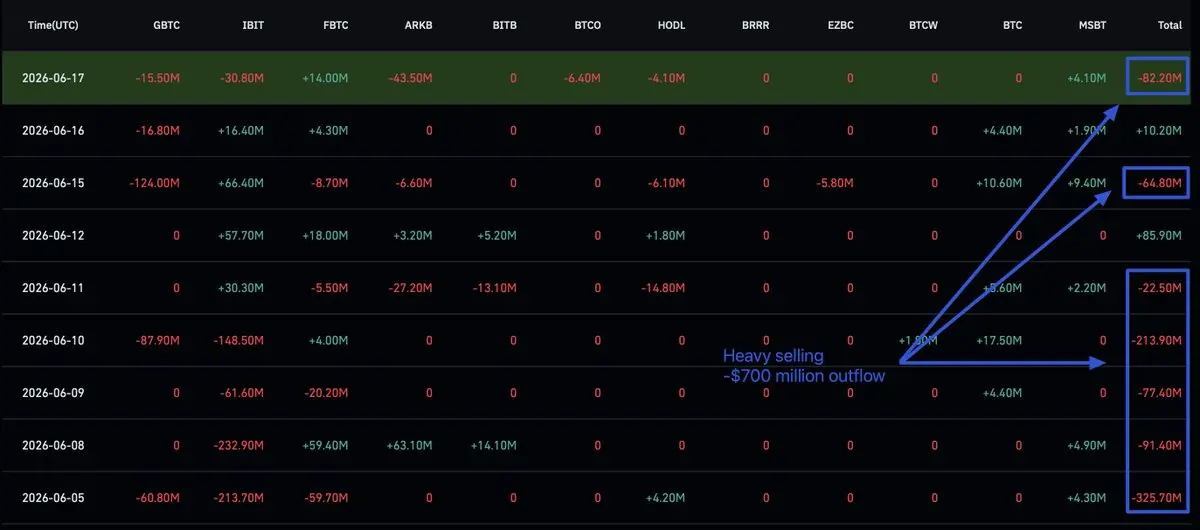
Task: Click the -232.90M IBIT value
Action: pos(241,445)
